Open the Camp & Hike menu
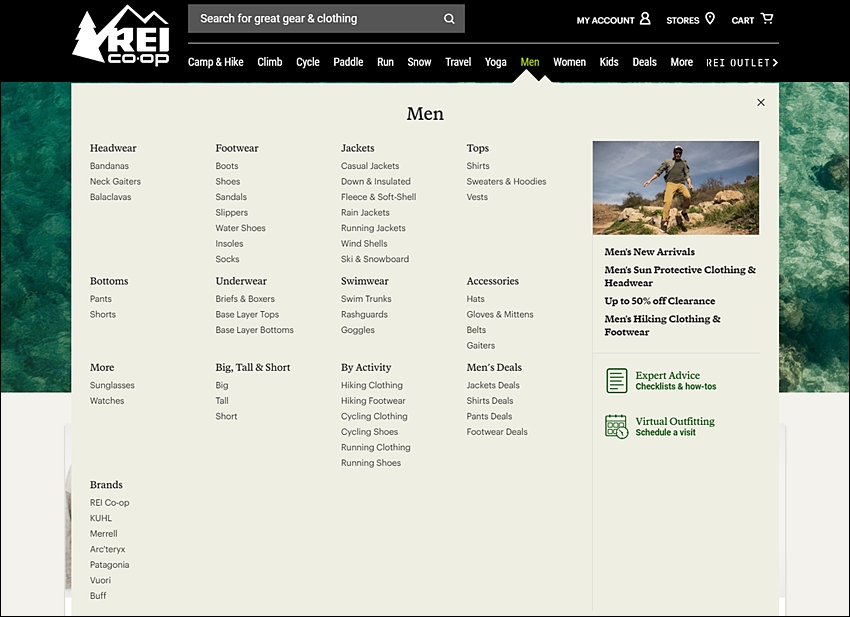The image size is (850, 617). tap(215, 62)
